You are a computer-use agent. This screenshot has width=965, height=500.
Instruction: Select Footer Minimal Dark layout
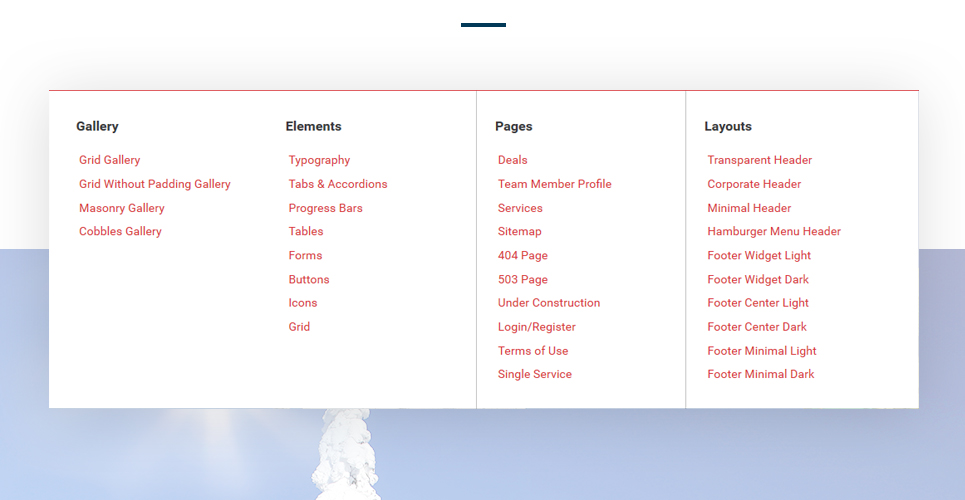(x=761, y=374)
